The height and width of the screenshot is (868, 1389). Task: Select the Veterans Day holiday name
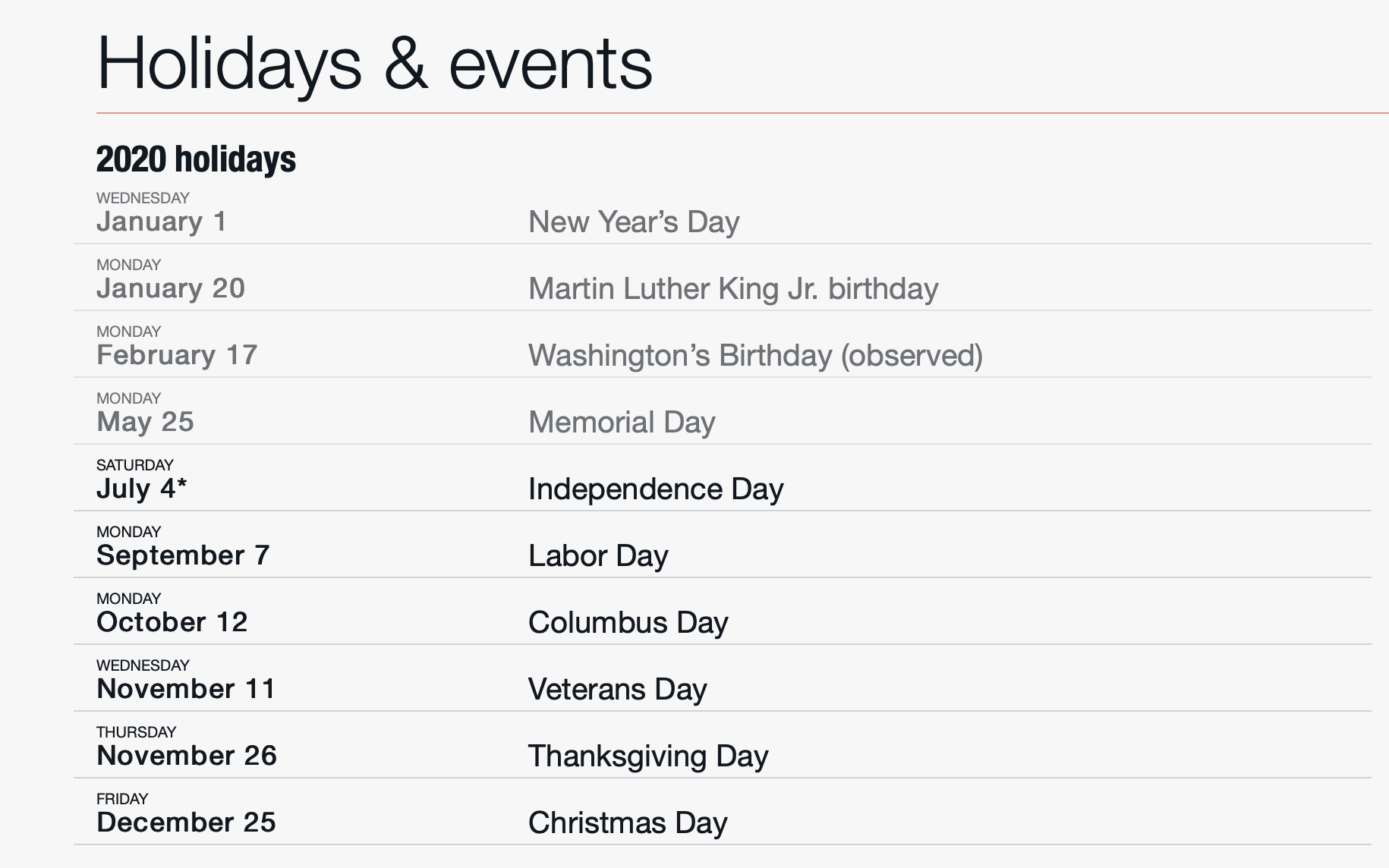tap(617, 690)
